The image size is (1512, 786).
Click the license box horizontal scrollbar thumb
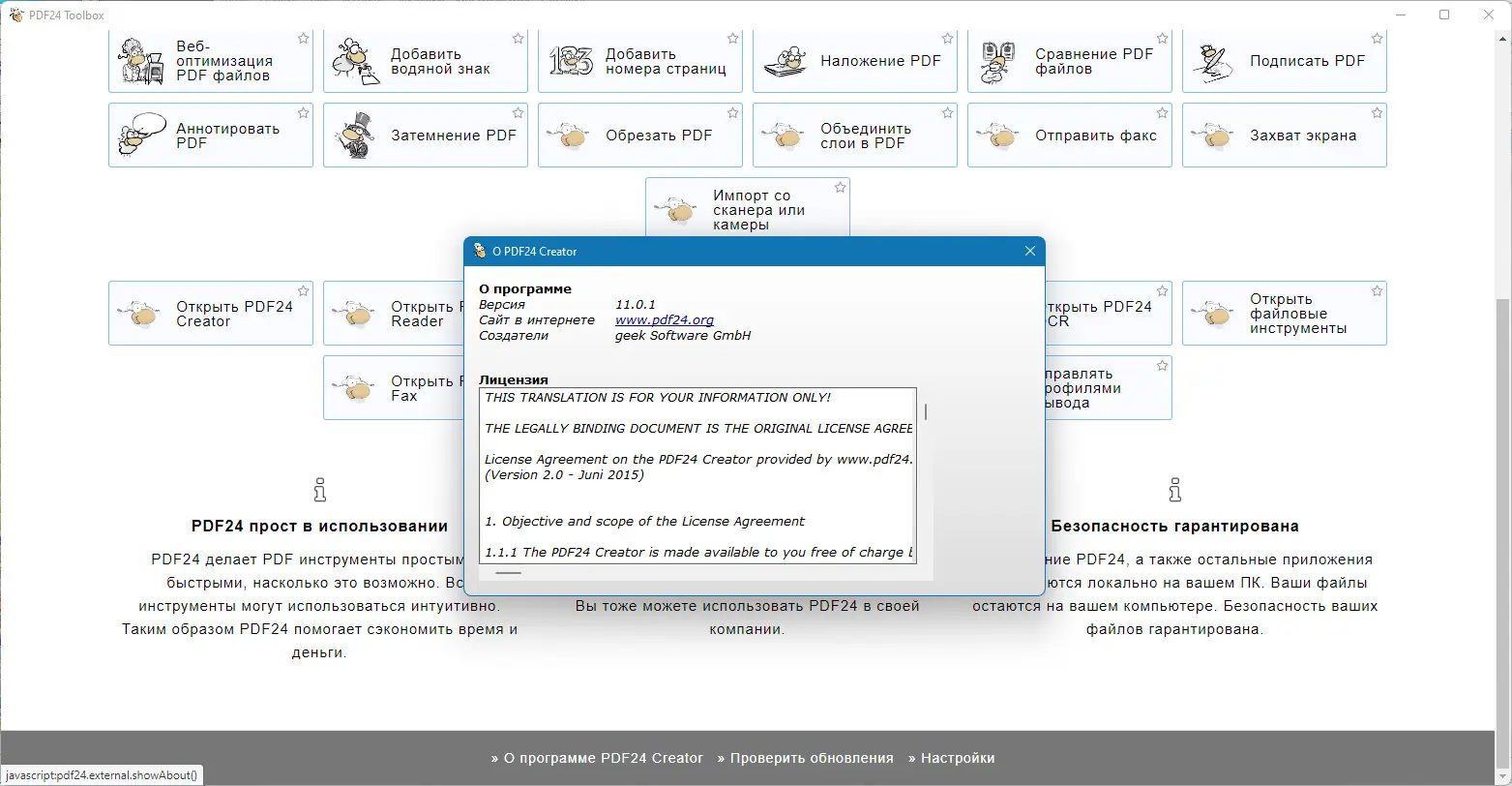point(508,573)
